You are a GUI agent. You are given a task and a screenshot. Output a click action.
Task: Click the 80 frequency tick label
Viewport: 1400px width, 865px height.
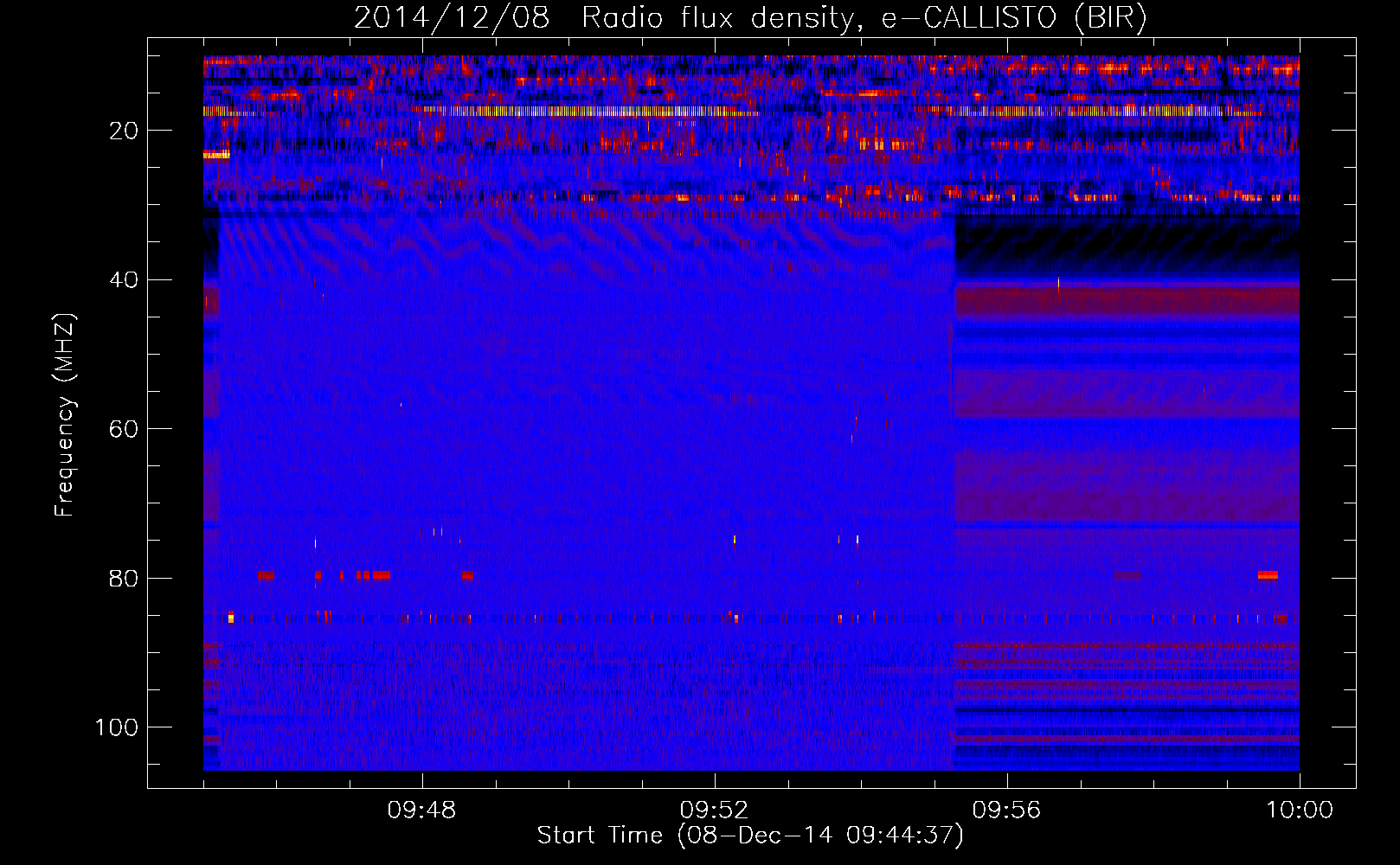[x=124, y=578]
